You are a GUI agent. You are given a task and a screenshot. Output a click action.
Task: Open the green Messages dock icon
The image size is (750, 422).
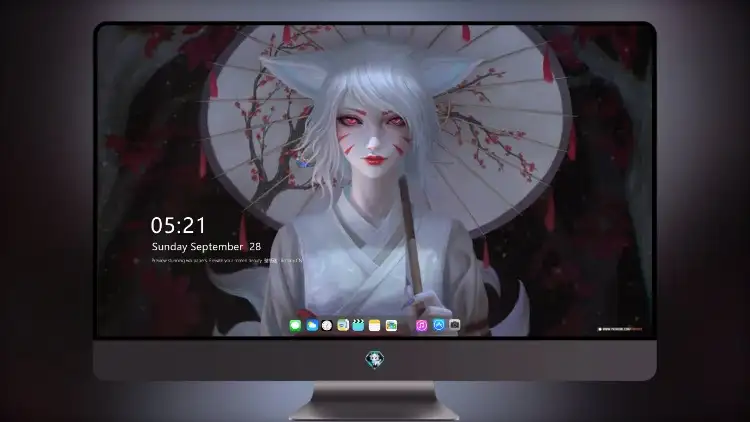(x=295, y=326)
